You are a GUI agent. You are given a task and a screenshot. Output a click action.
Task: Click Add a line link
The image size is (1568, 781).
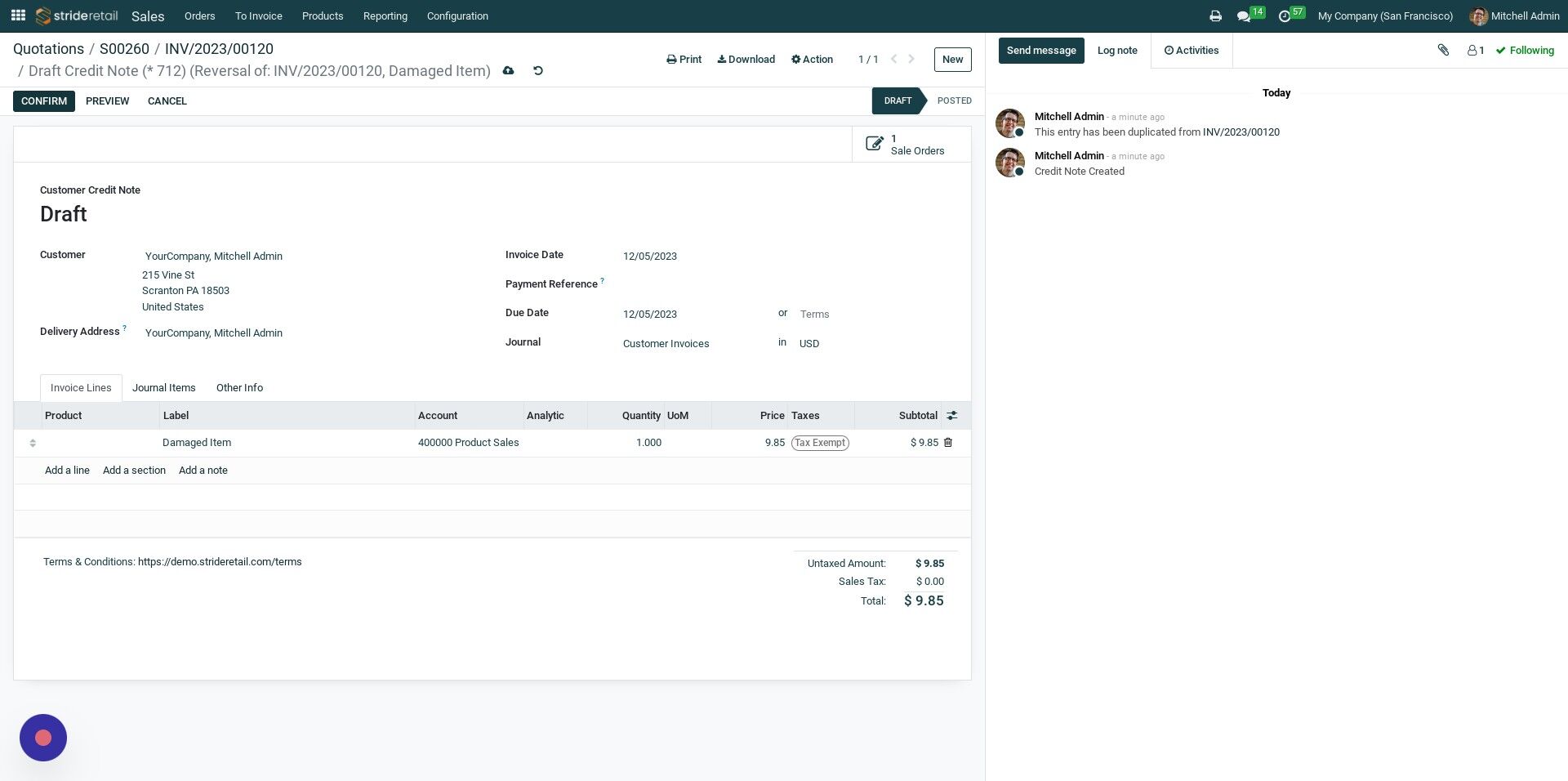[x=67, y=471]
